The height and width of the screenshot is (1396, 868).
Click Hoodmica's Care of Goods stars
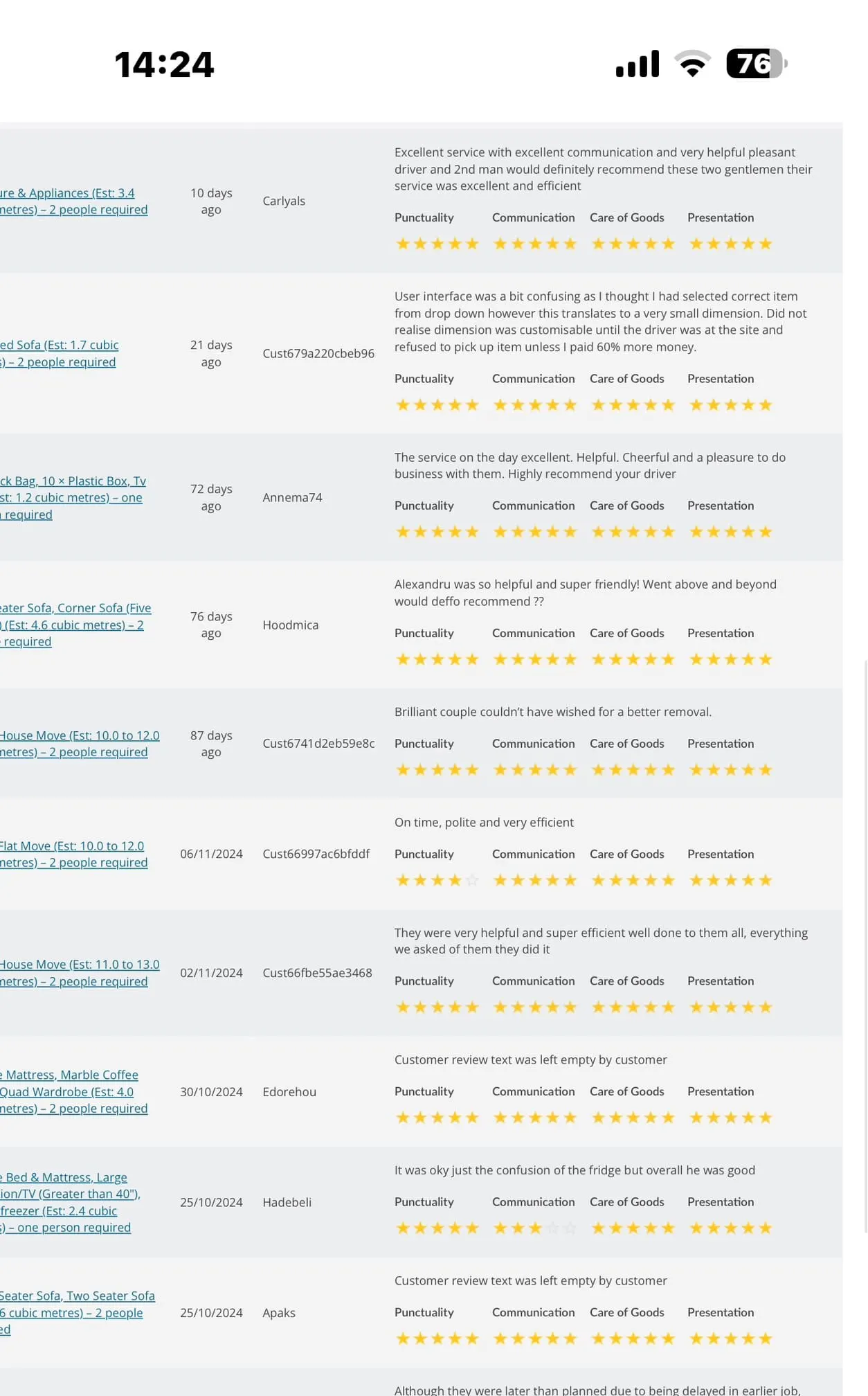click(633, 659)
